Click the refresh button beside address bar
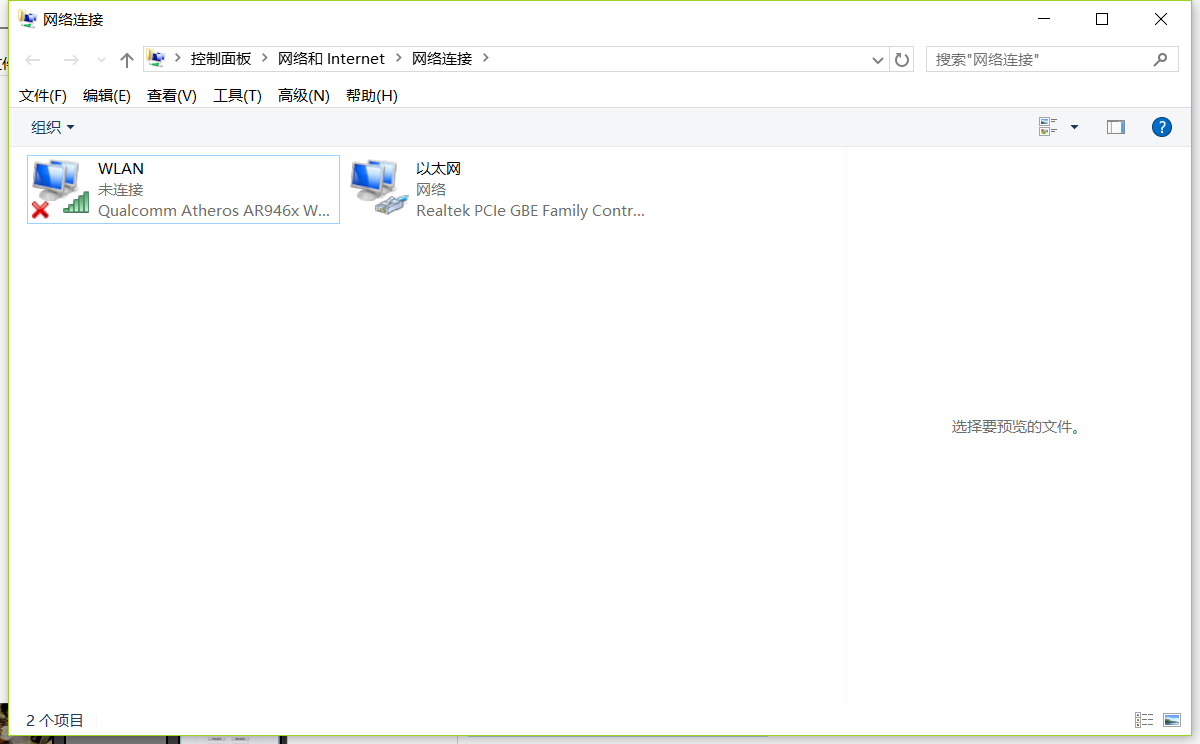This screenshot has width=1200, height=744. pyautogui.click(x=902, y=60)
